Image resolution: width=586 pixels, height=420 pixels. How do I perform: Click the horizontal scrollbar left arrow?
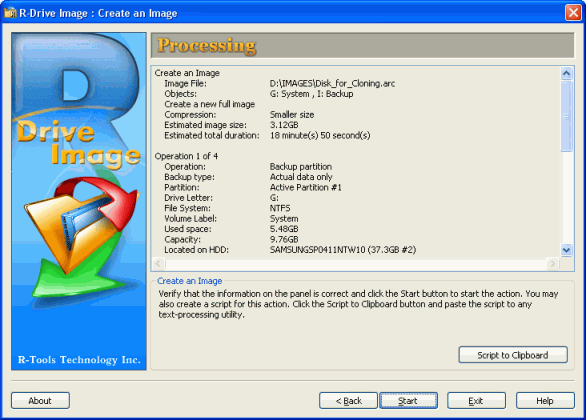point(158,263)
